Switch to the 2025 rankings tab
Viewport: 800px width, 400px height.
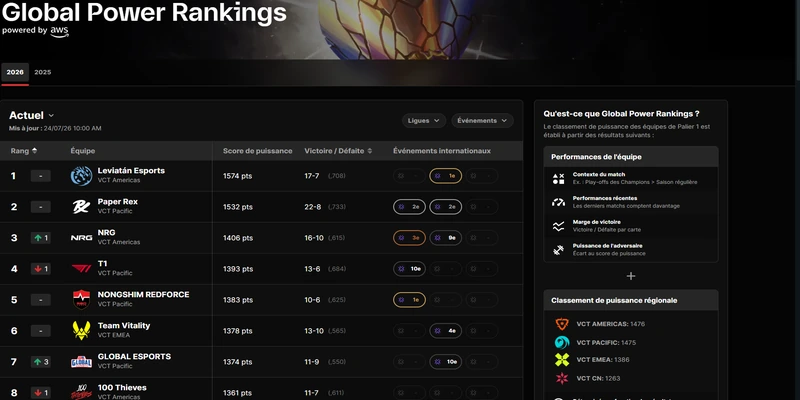pyautogui.click(x=43, y=72)
